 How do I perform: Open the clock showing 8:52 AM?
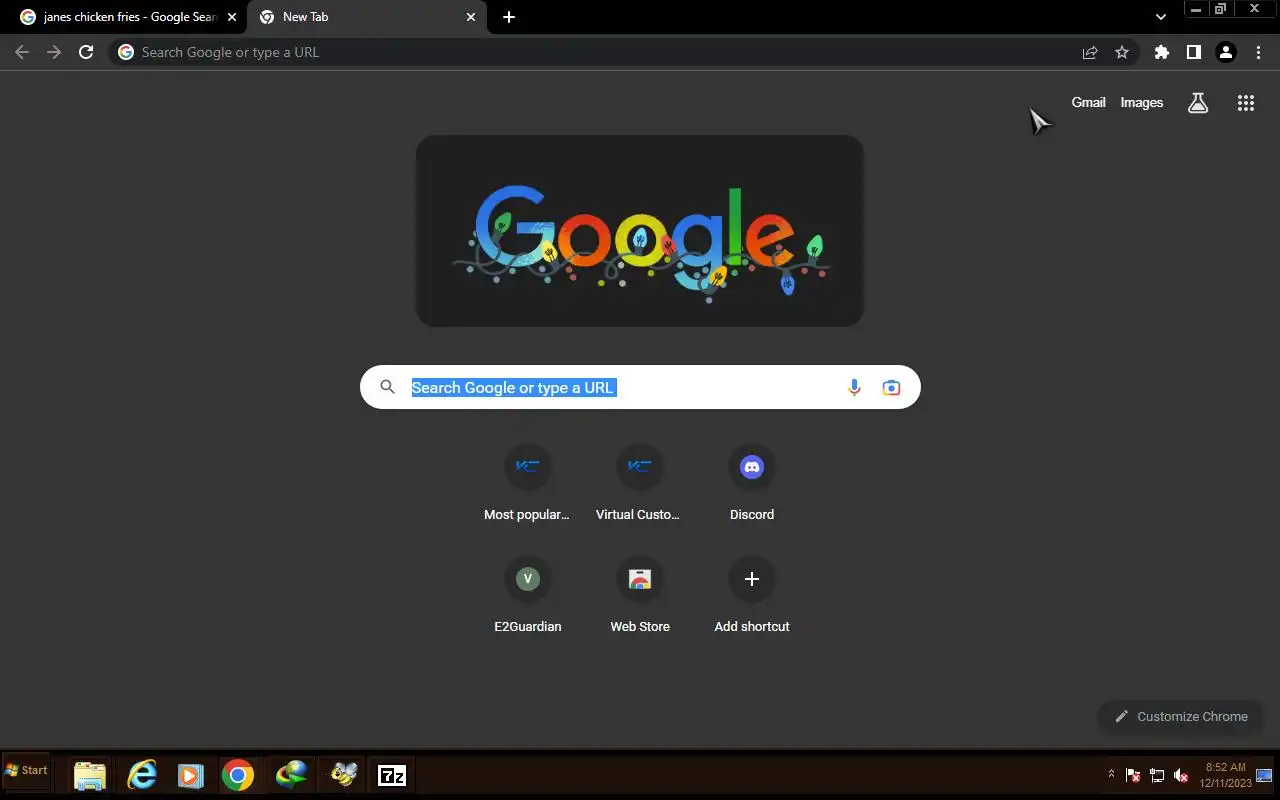coord(1224,775)
